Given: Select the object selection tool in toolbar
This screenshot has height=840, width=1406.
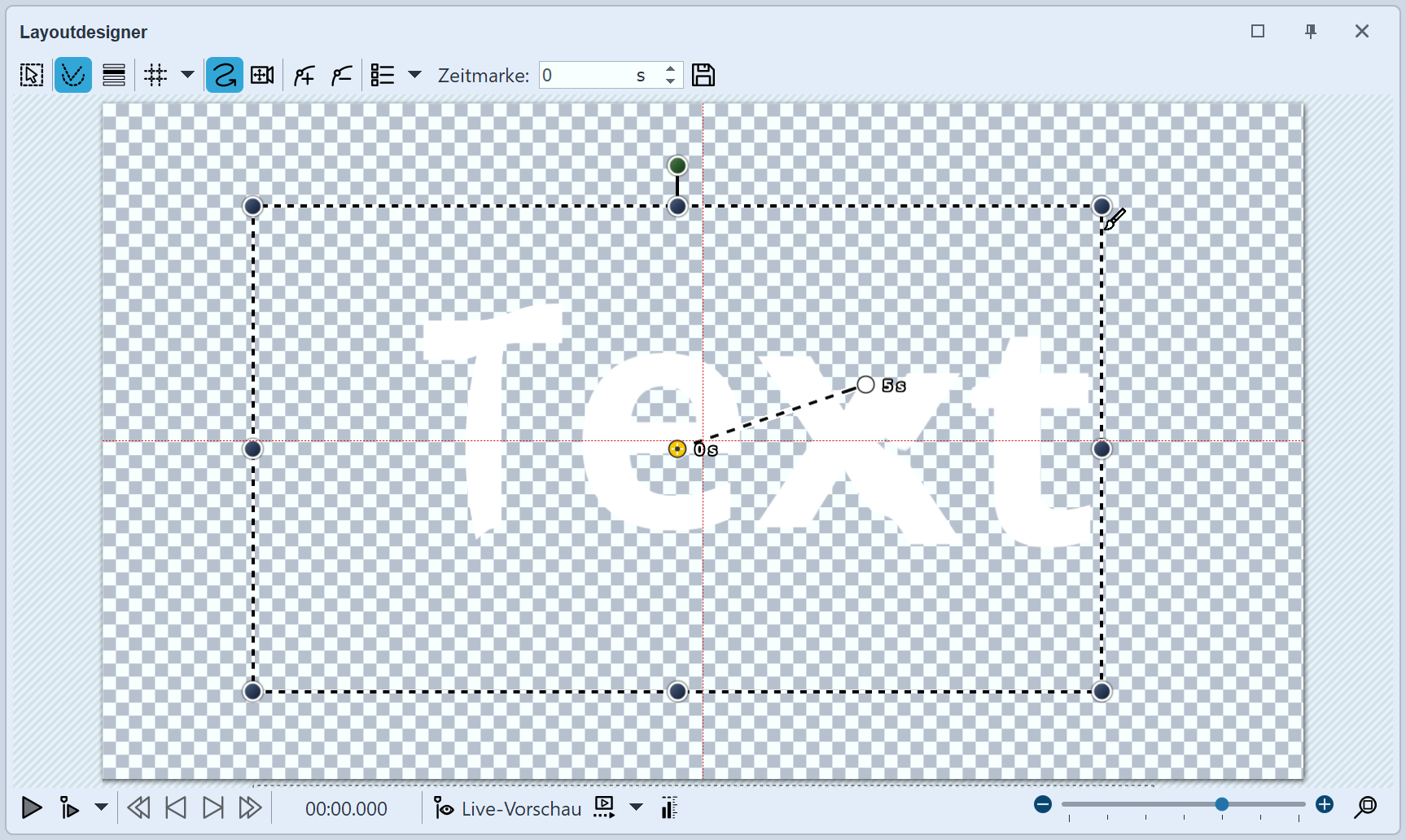Looking at the screenshot, I should click(32, 76).
